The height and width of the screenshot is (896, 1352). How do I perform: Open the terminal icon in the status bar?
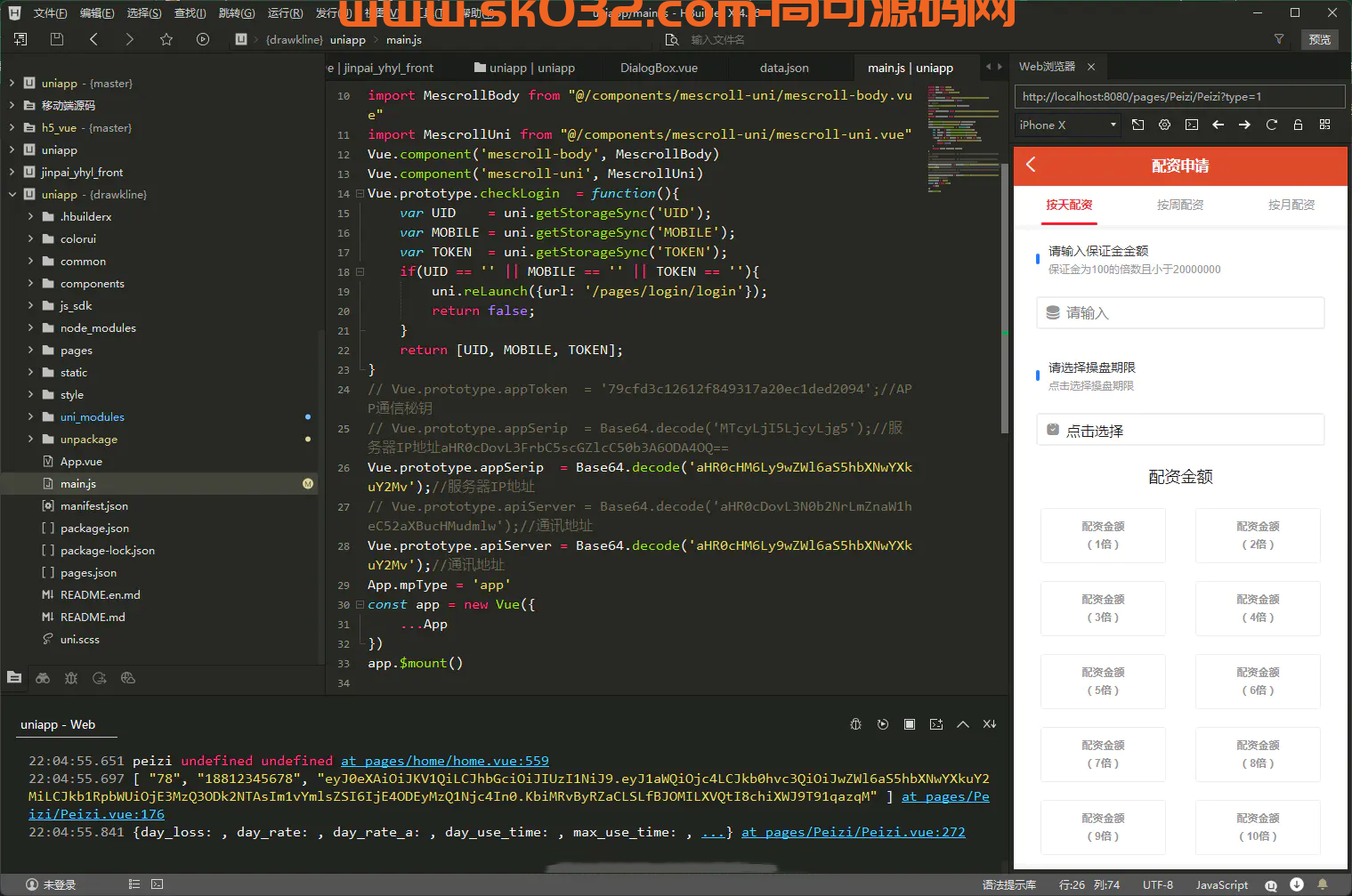[158, 884]
